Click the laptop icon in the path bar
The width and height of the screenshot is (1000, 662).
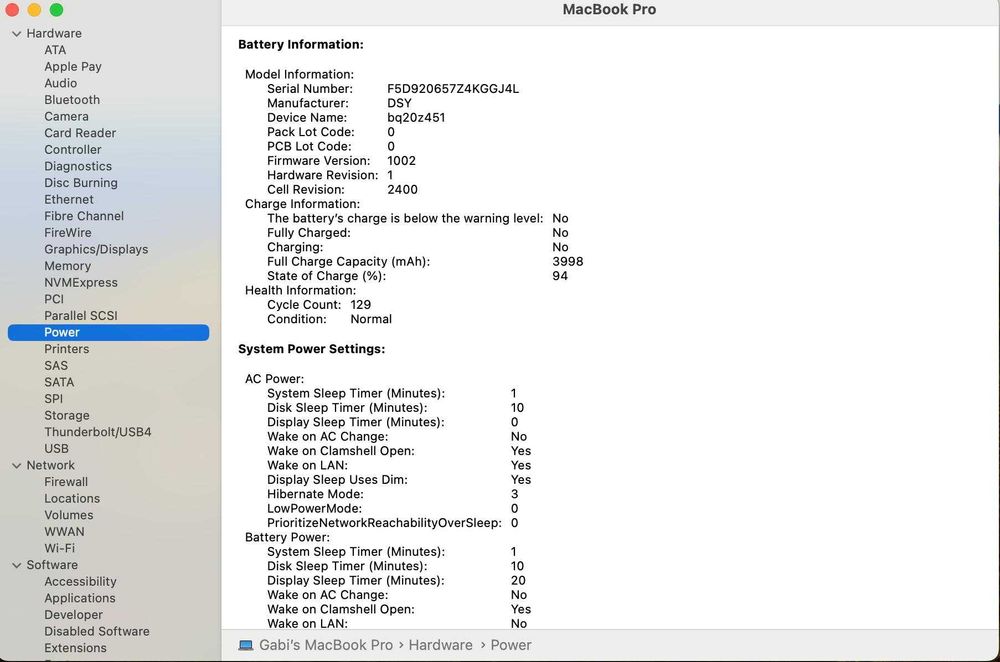[x=246, y=645]
